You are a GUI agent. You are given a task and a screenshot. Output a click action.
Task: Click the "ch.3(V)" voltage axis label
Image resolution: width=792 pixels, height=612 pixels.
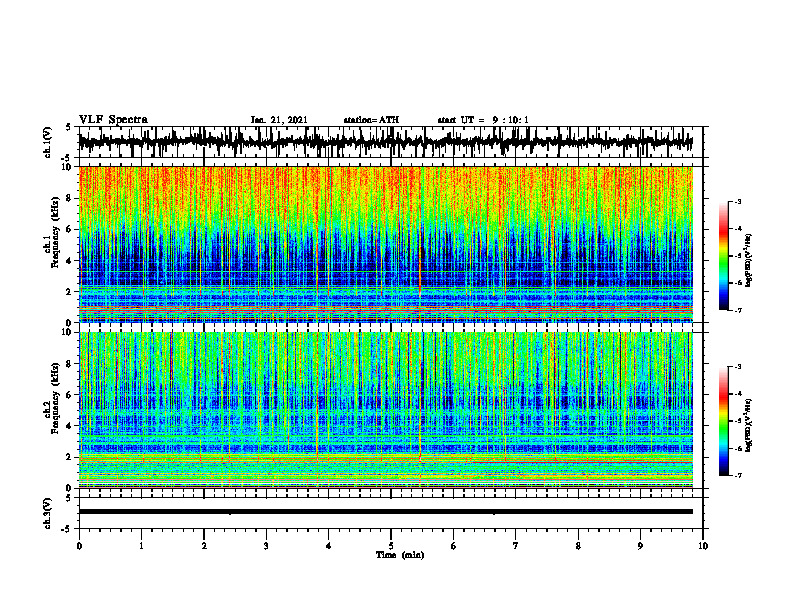coord(48,513)
